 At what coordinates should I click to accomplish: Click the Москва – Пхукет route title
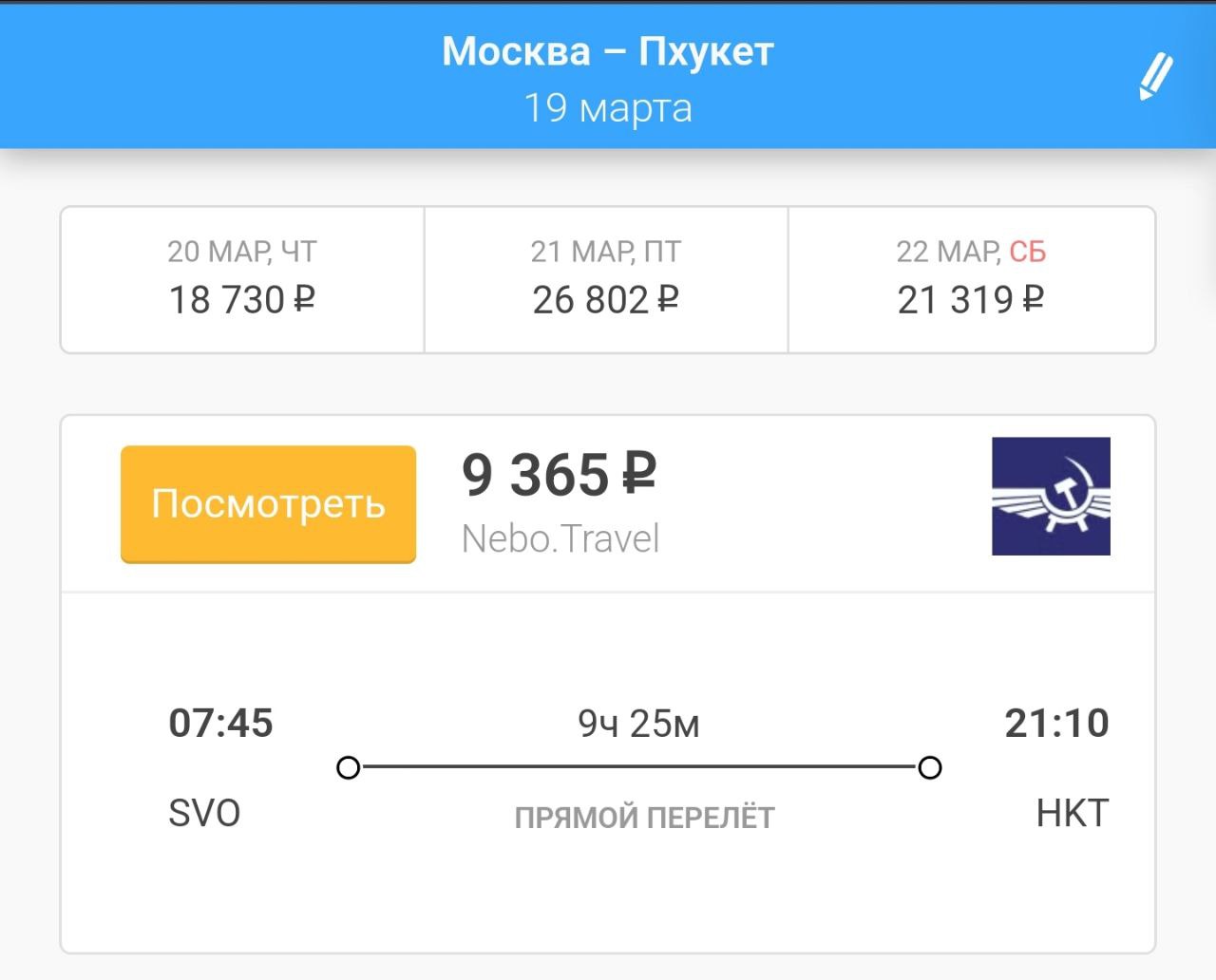click(x=608, y=51)
